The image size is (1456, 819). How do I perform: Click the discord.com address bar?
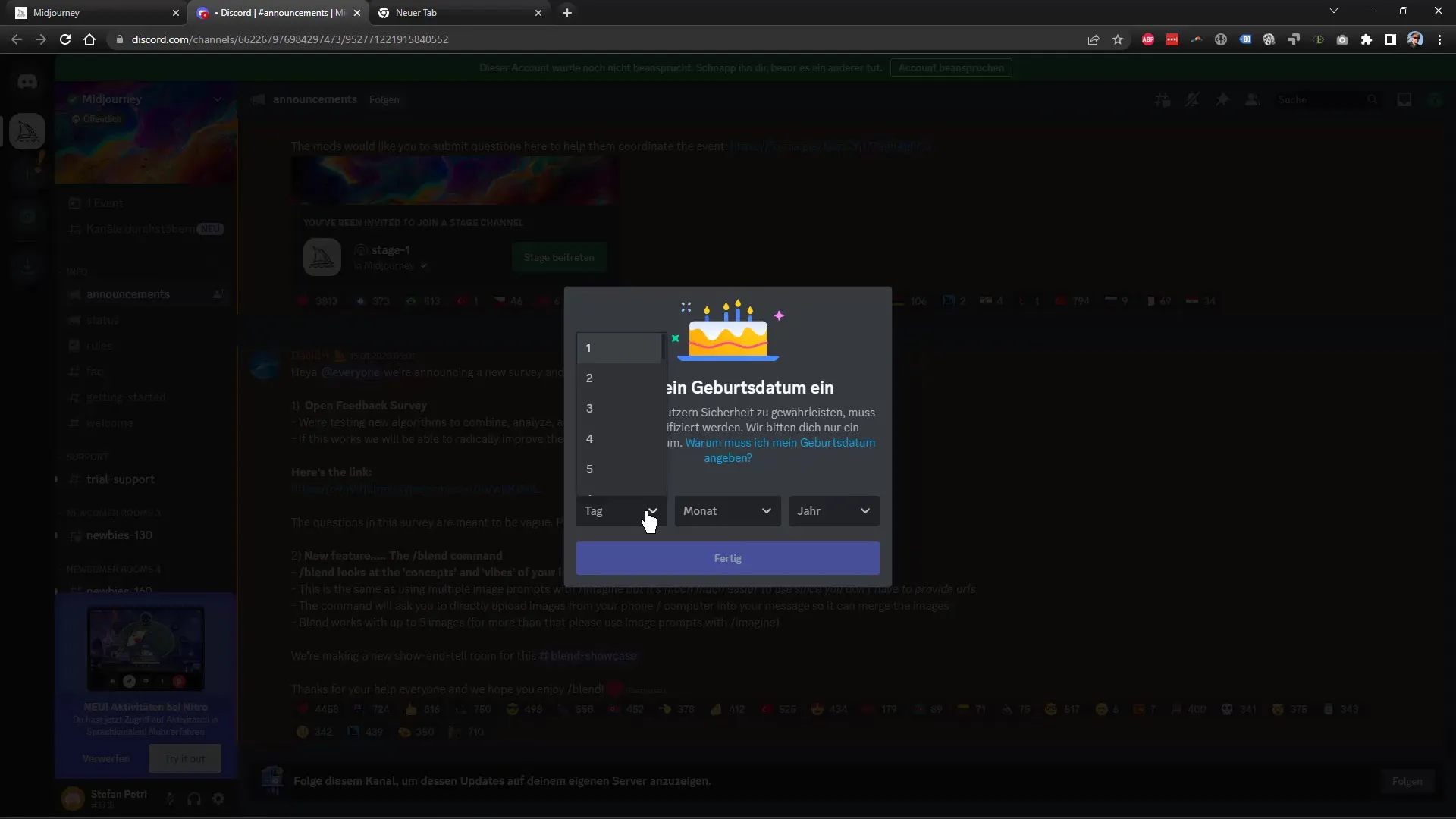pos(591,39)
